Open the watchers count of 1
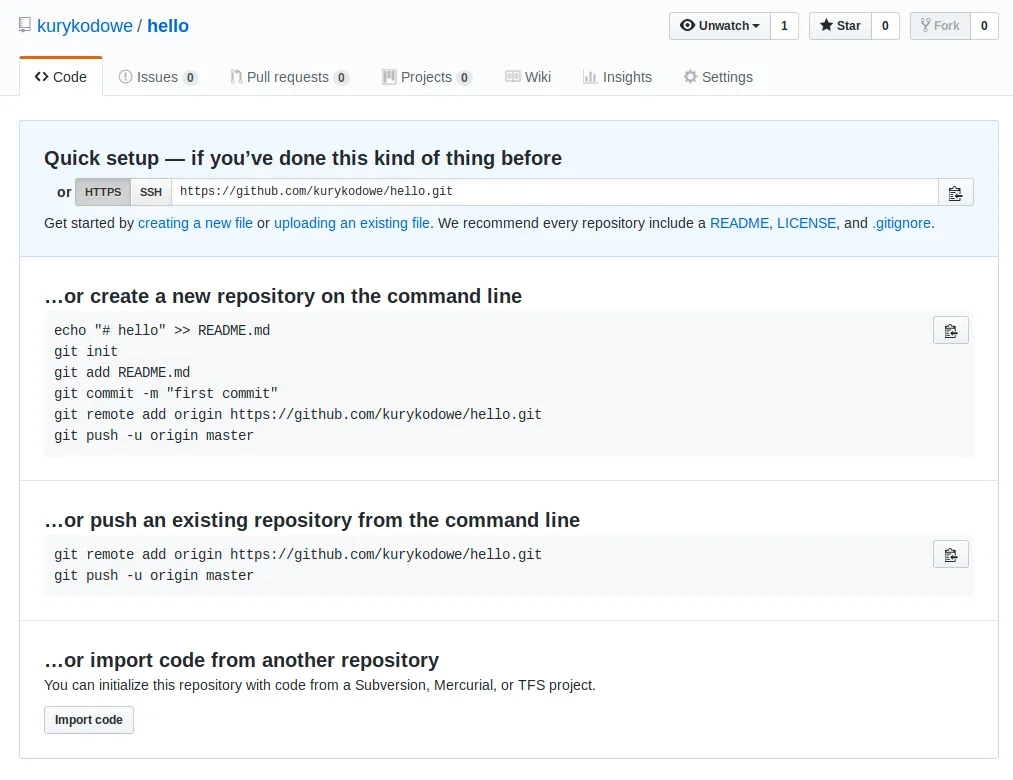1013x780 pixels. click(x=784, y=26)
